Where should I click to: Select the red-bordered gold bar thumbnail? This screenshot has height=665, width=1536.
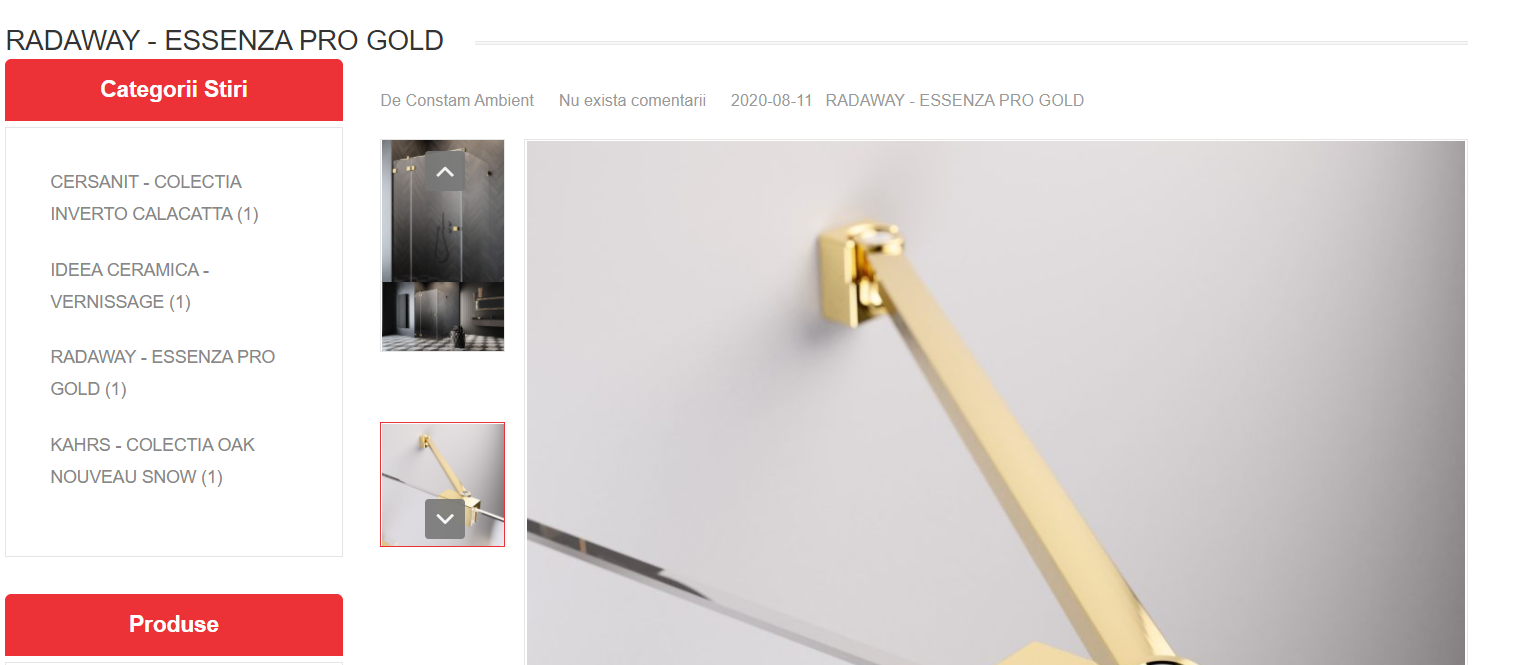(x=443, y=484)
